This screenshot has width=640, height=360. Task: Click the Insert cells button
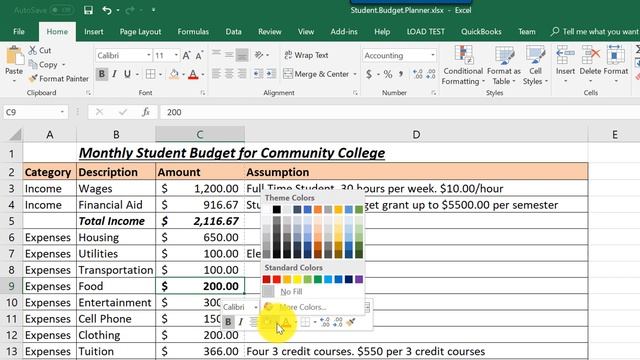click(x=565, y=64)
